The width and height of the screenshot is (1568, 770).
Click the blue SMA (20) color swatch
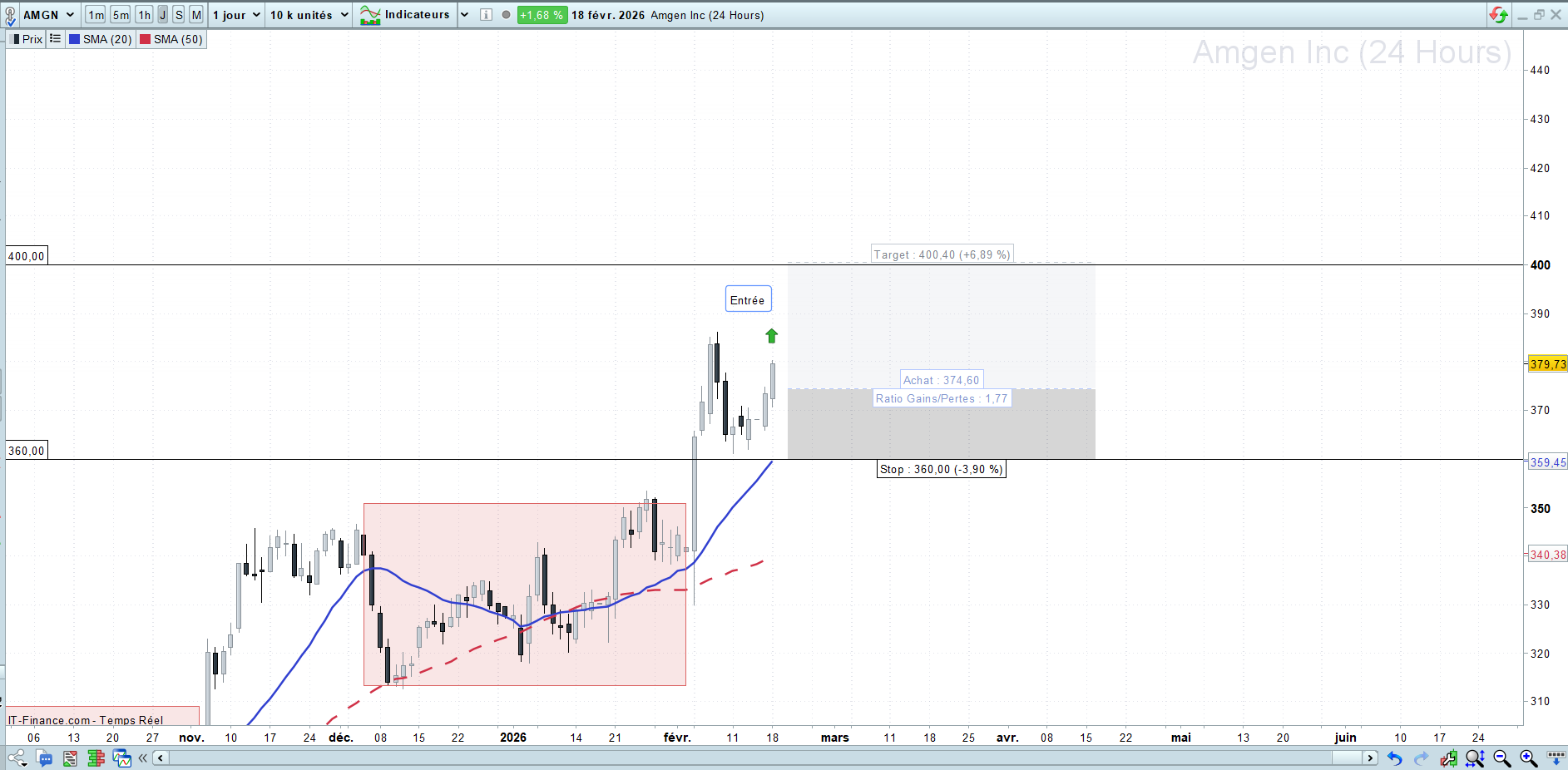(74, 39)
